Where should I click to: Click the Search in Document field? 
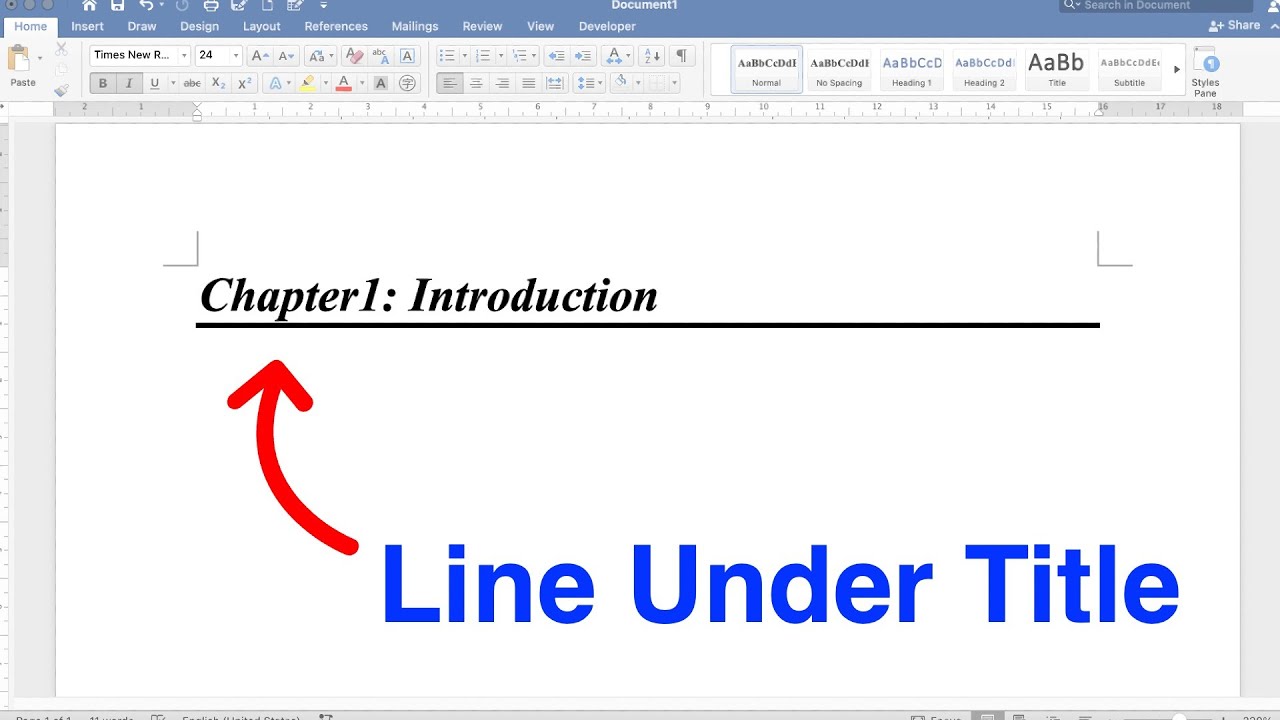coord(1156,5)
